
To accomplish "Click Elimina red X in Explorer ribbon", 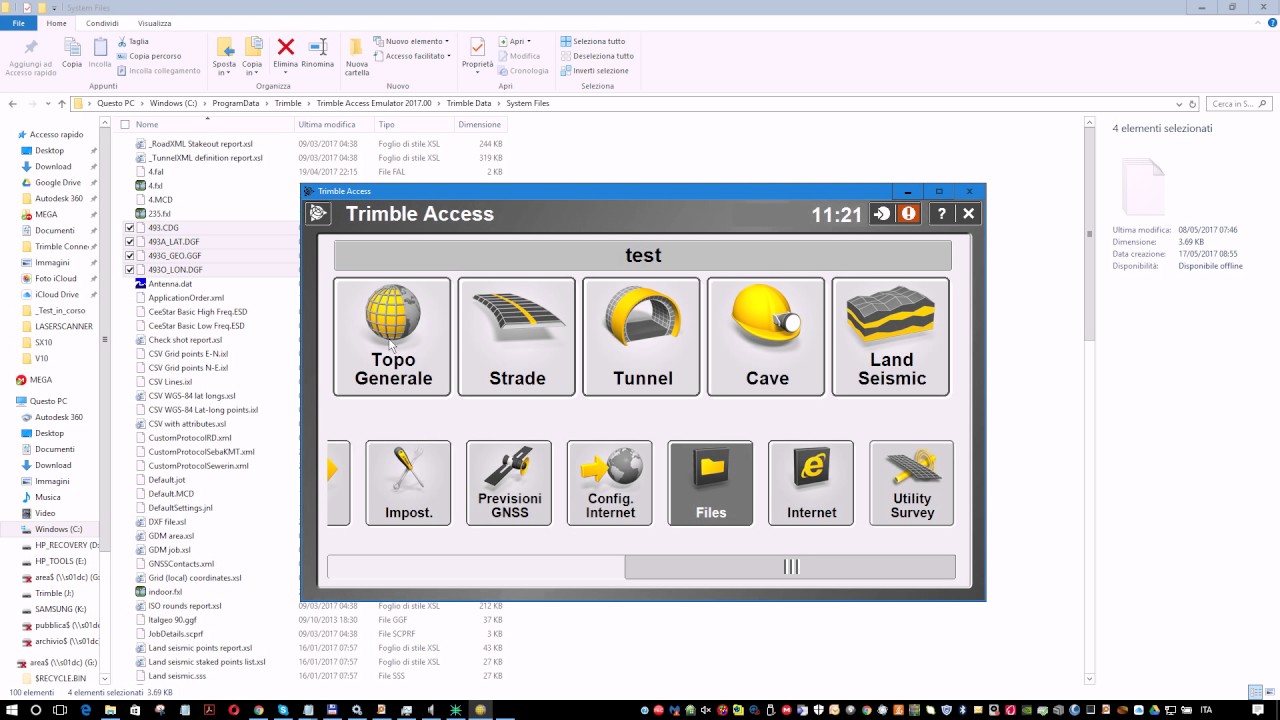I will pos(285,54).
